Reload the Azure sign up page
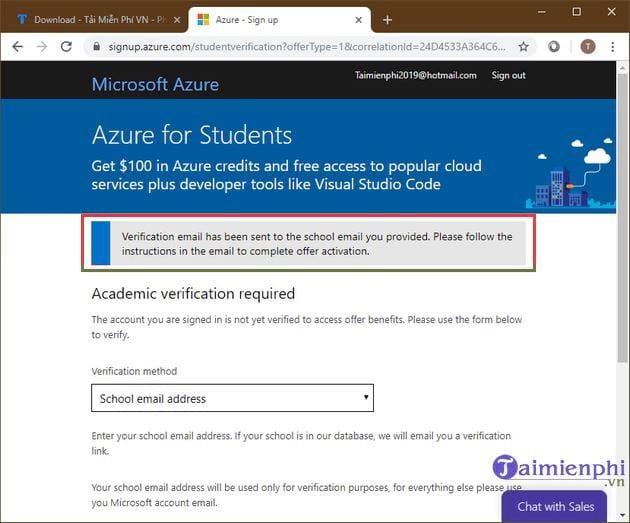The image size is (630, 523). [x=66, y=47]
